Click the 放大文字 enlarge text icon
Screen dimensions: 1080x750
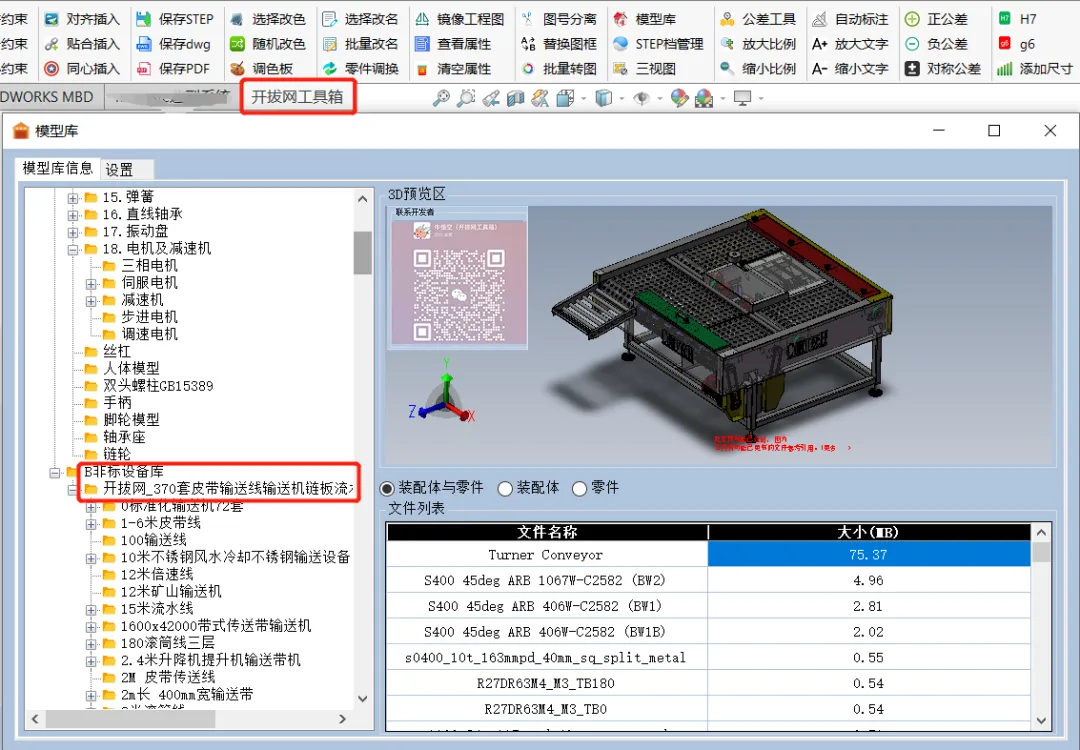tap(820, 44)
